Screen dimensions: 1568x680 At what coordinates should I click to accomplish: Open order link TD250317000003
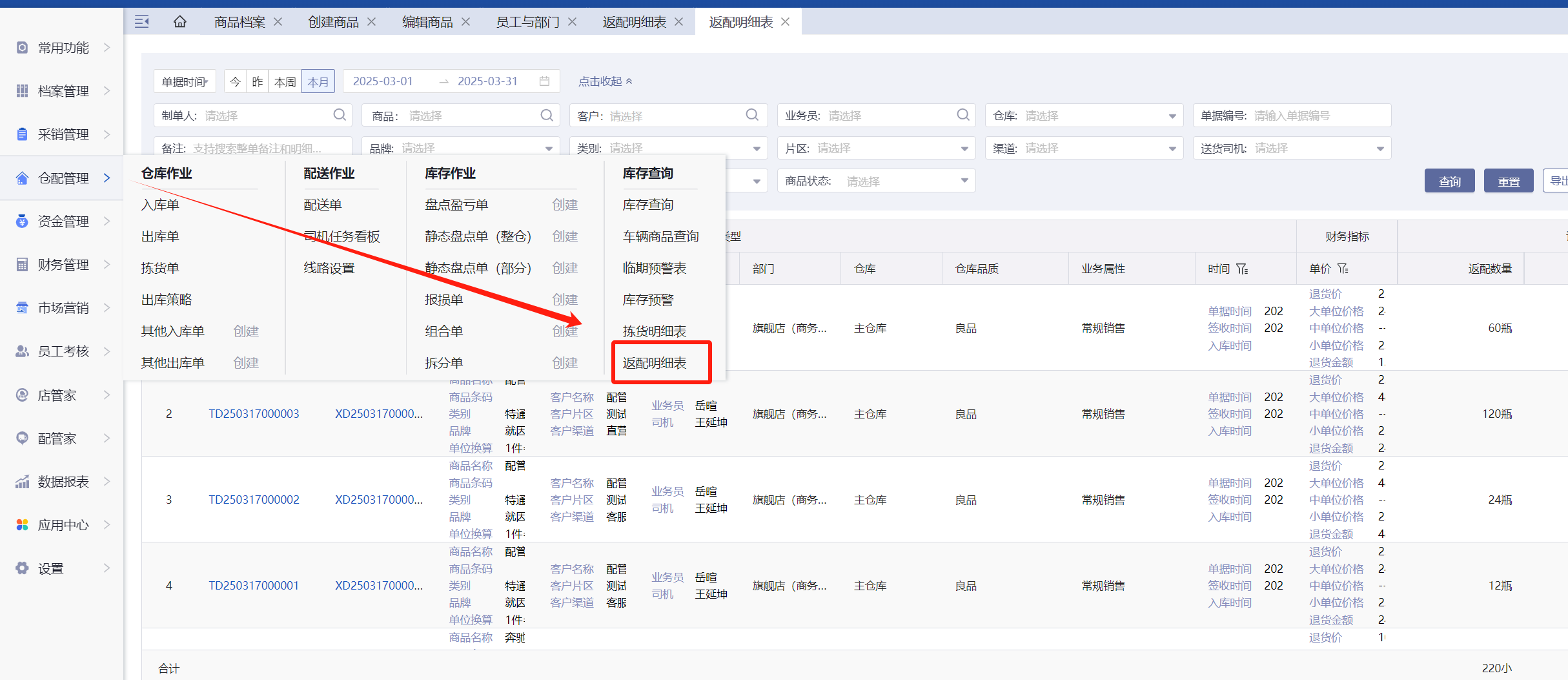(x=254, y=414)
